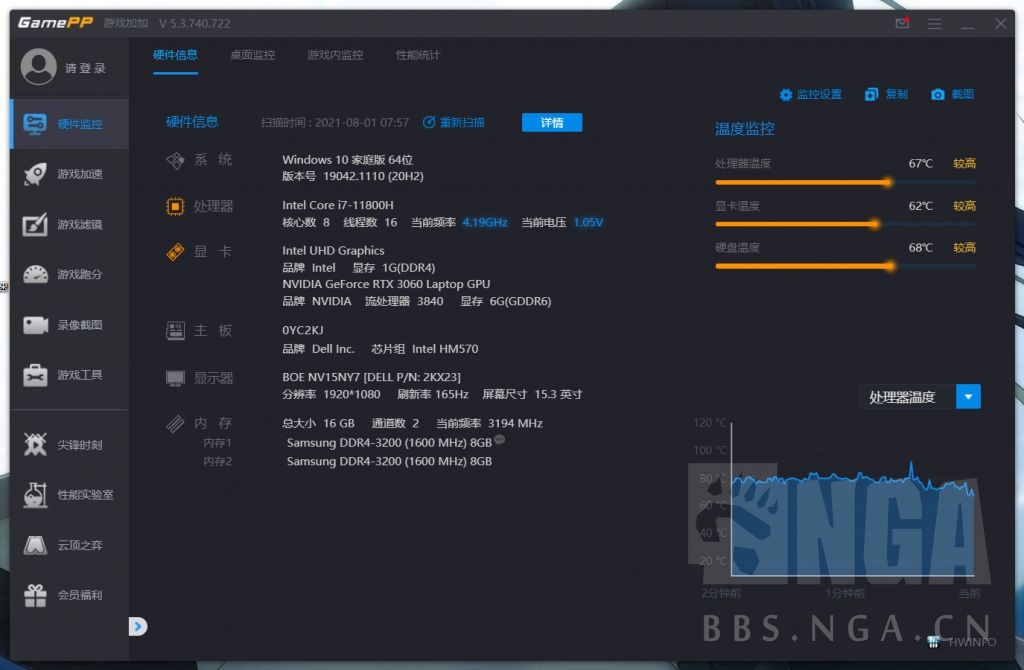
Task: Click the 硬件信息 section heading
Action: [x=192, y=122]
